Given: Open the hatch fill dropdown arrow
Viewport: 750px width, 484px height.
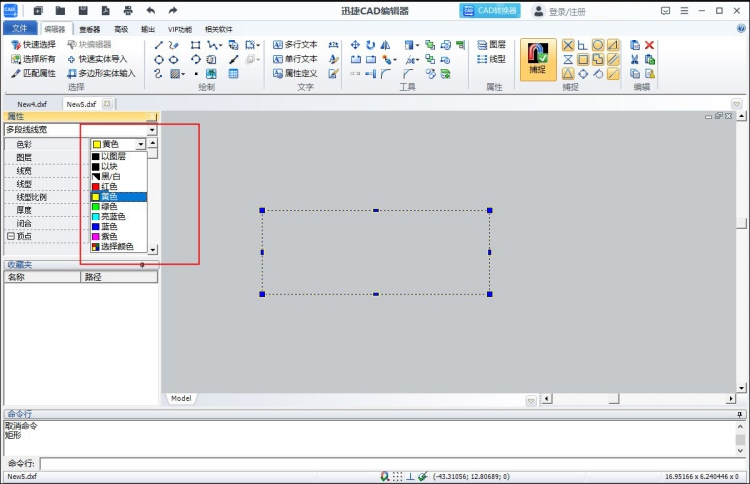Looking at the screenshot, I should [183, 75].
